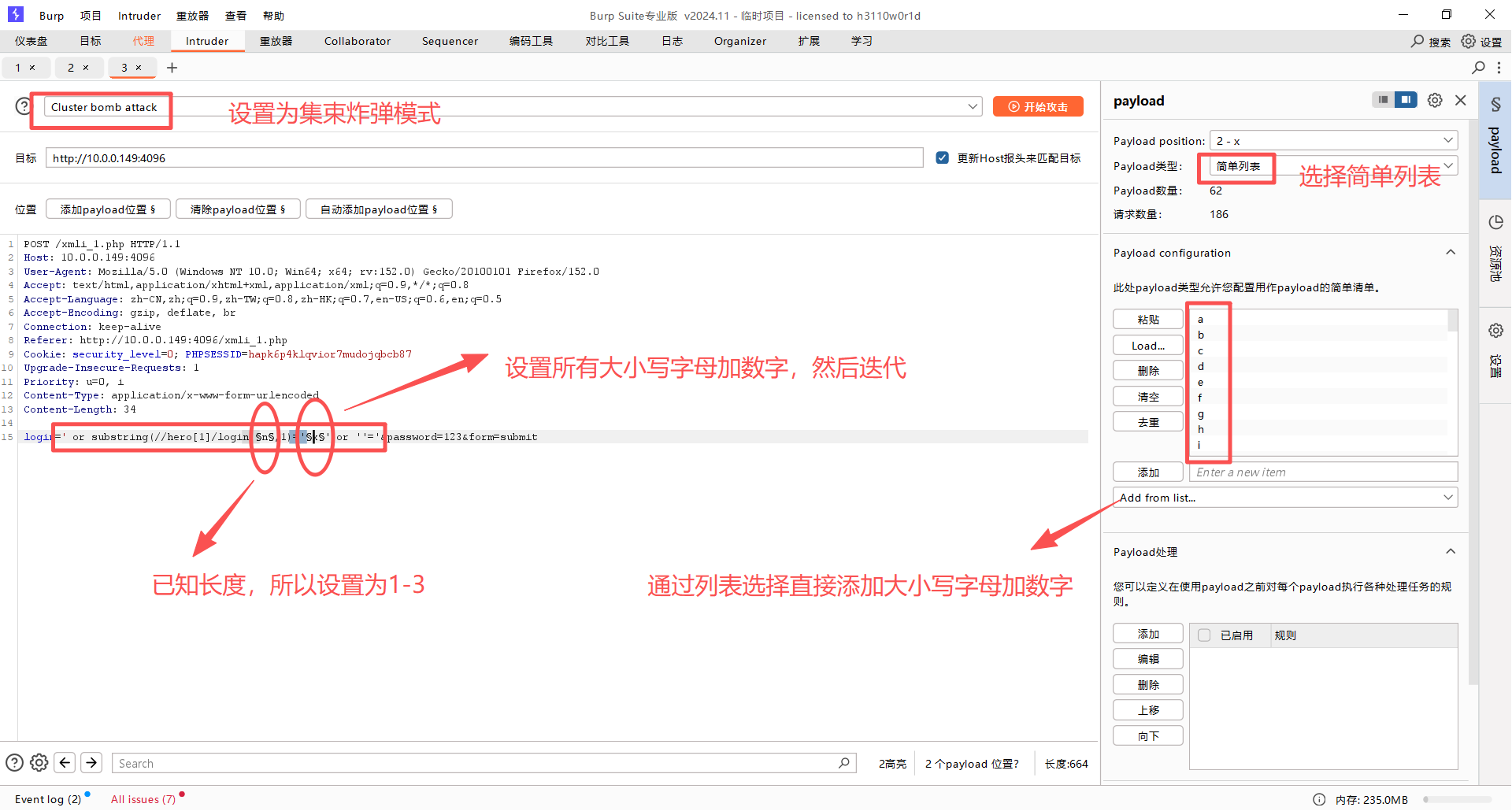Switch payload panel to the first layout toggle
The image size is (1512, 811).
1383,99
